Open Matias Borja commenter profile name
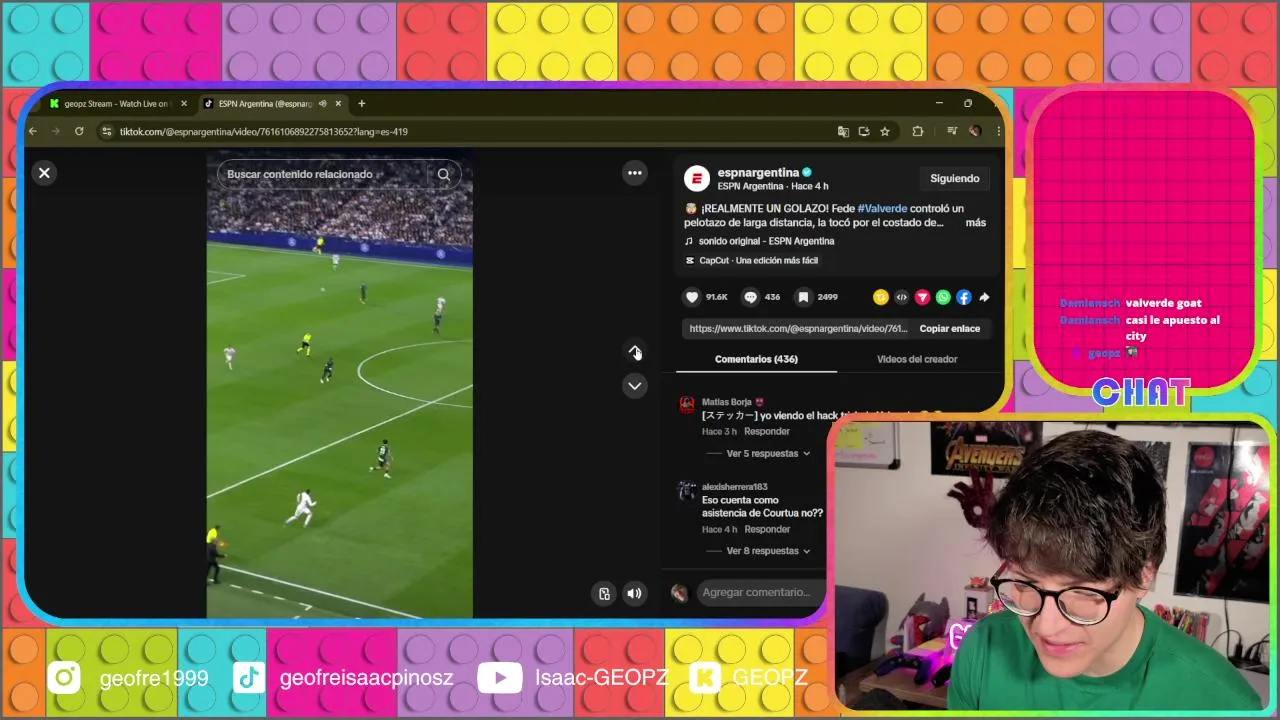Screen dimensions: 1280x720 [x=727, y=402]
